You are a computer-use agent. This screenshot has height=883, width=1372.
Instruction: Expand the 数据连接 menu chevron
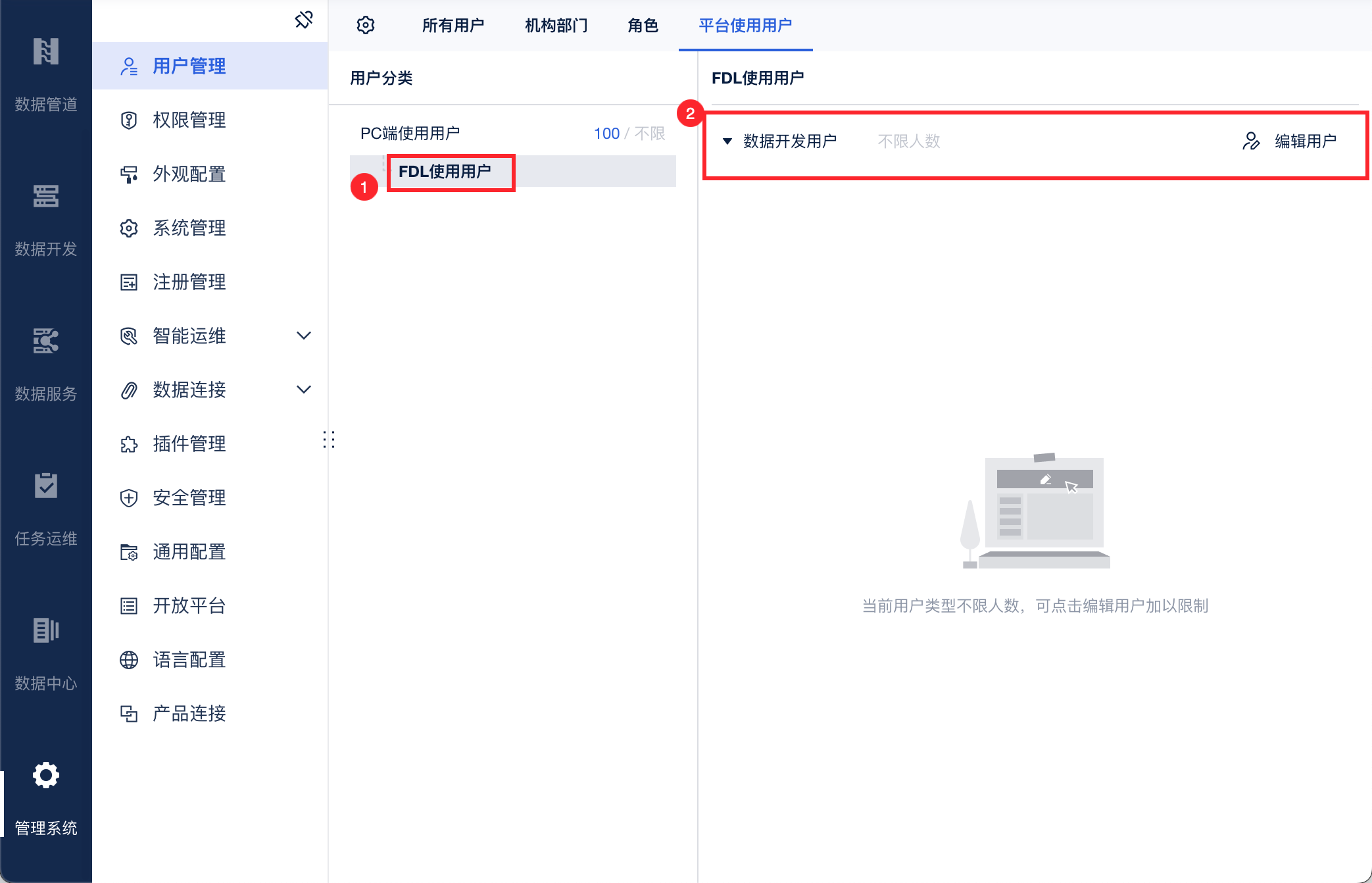click(x=304, y=390)
